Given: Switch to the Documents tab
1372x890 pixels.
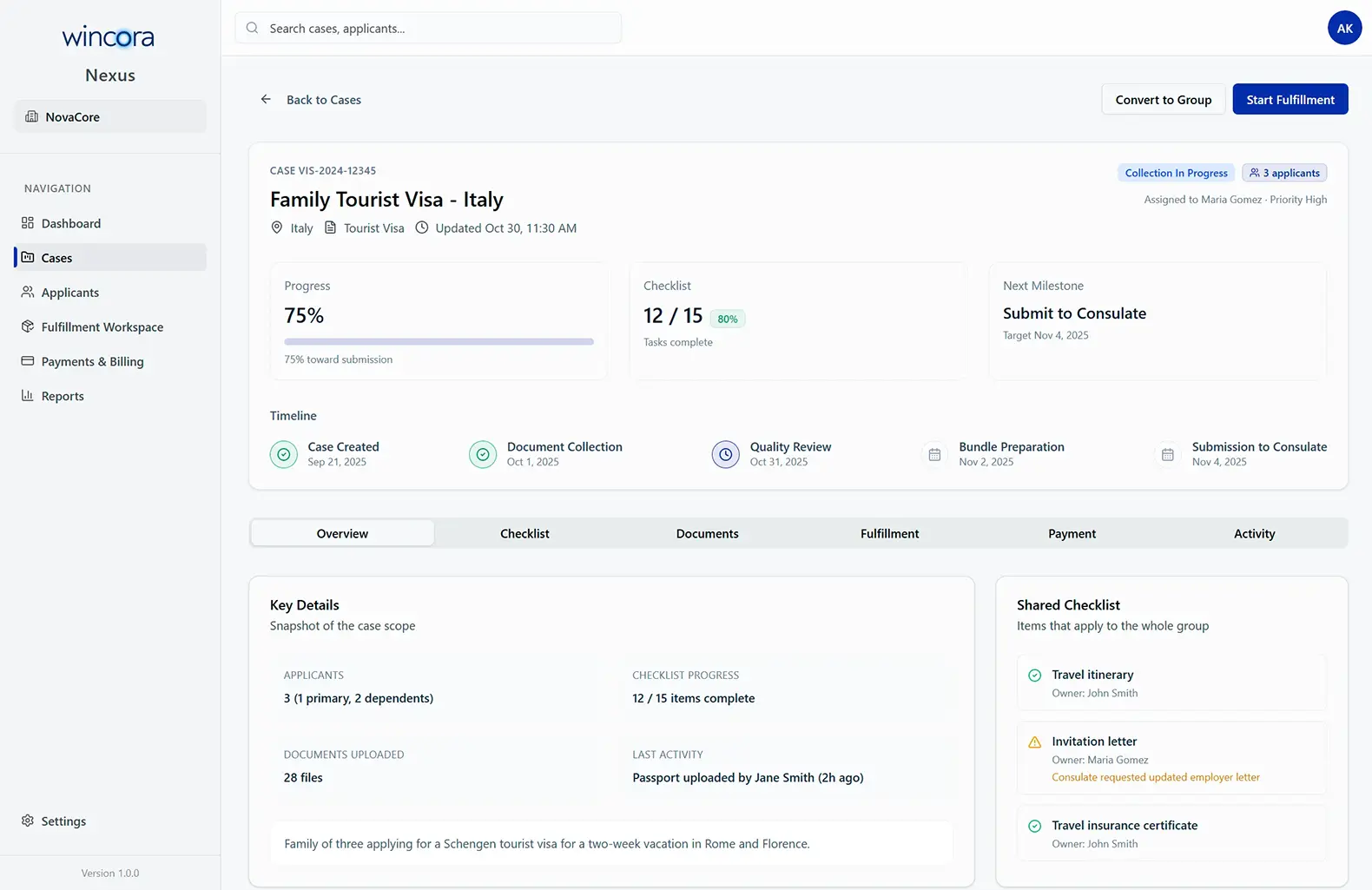Looking at the screenshot, I should [707, 534].
